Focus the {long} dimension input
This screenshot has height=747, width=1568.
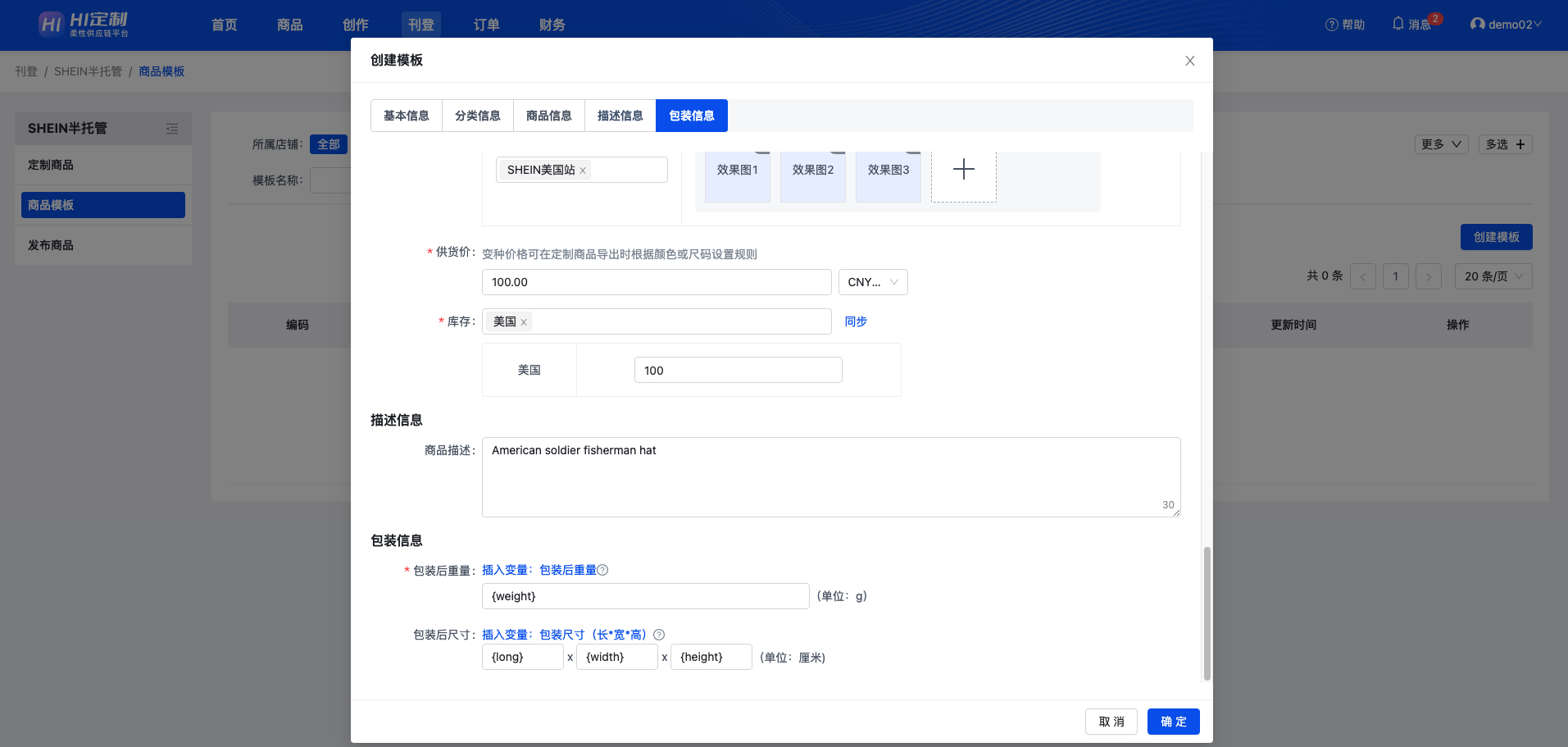click(522, 657)
